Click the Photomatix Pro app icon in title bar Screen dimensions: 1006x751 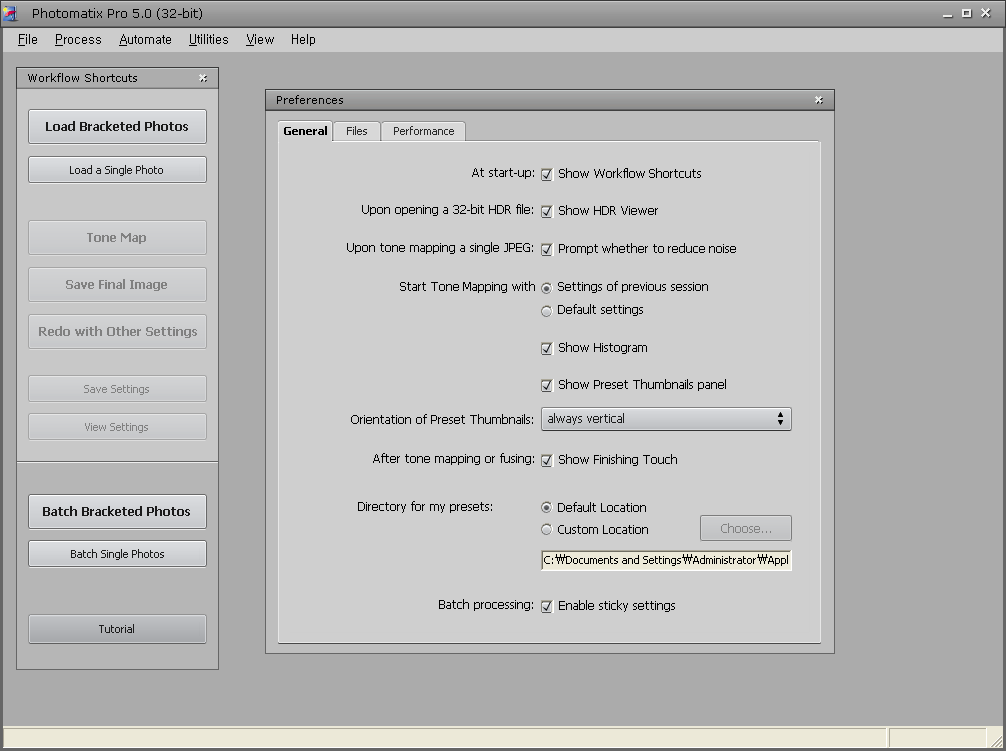(x=10, y=13)
